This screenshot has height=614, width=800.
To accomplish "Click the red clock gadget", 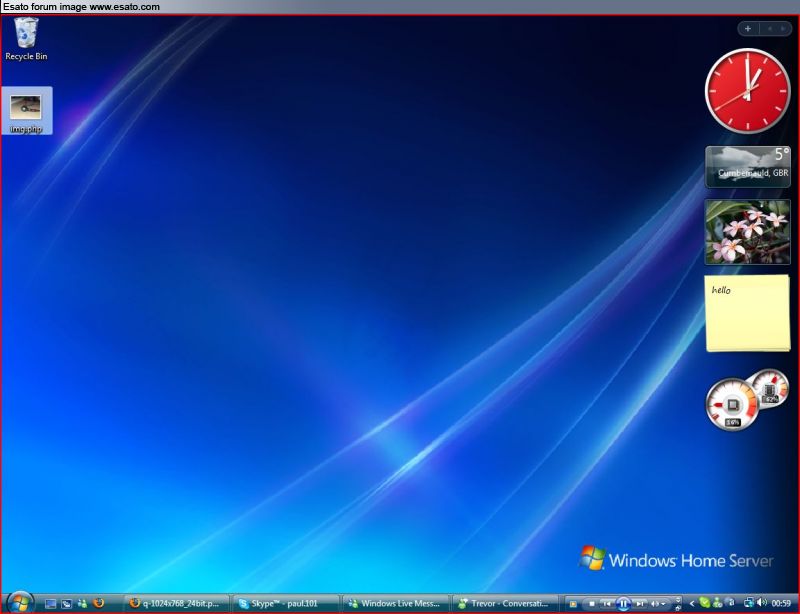I will [748, 91].
